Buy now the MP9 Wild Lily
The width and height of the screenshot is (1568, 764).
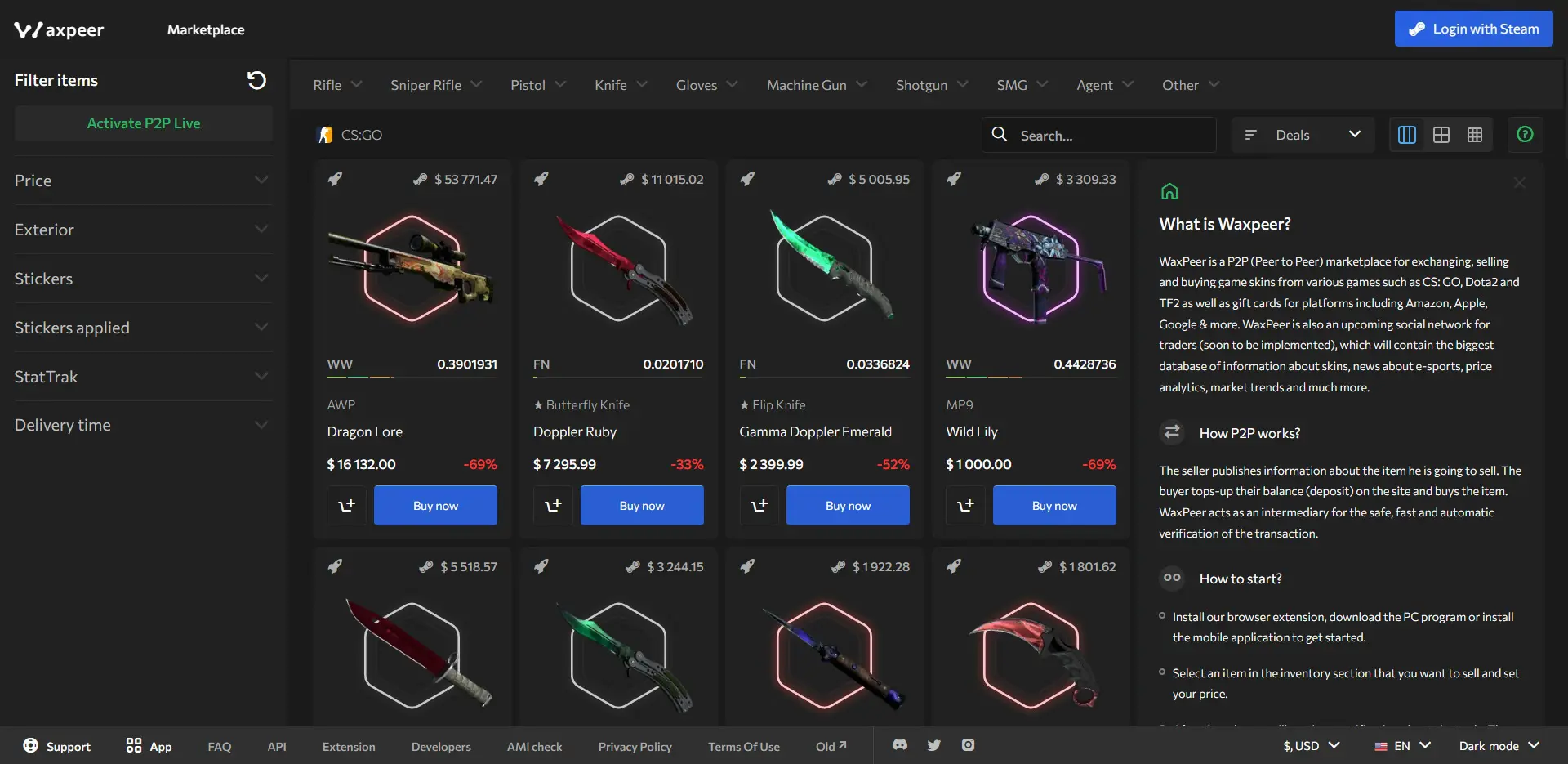[1054, 505]
